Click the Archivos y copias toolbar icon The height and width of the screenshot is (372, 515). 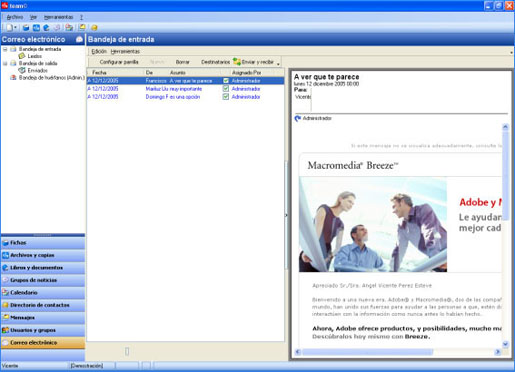click(36, 28)
